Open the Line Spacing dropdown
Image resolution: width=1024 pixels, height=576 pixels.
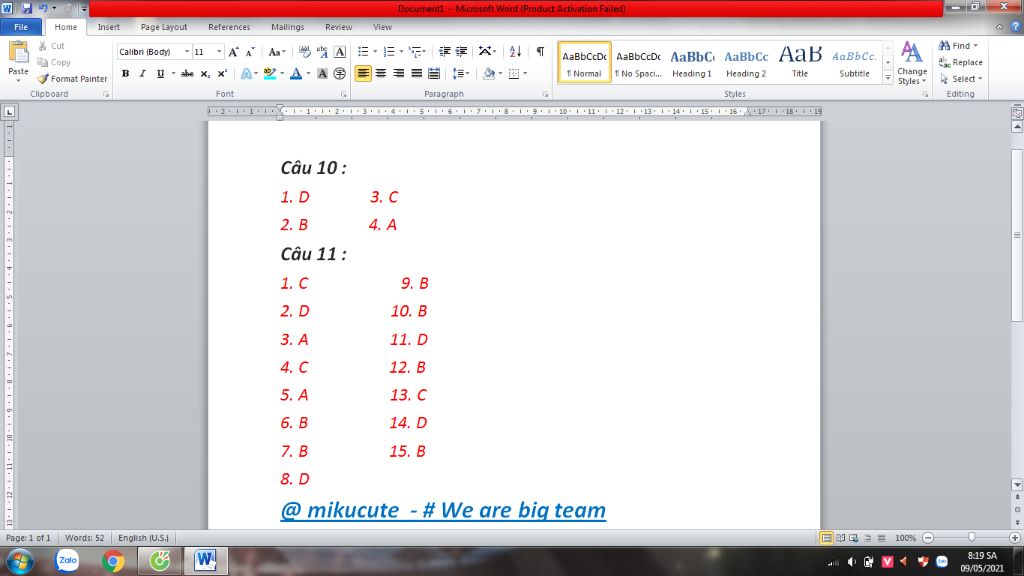(x=460, y=74)
